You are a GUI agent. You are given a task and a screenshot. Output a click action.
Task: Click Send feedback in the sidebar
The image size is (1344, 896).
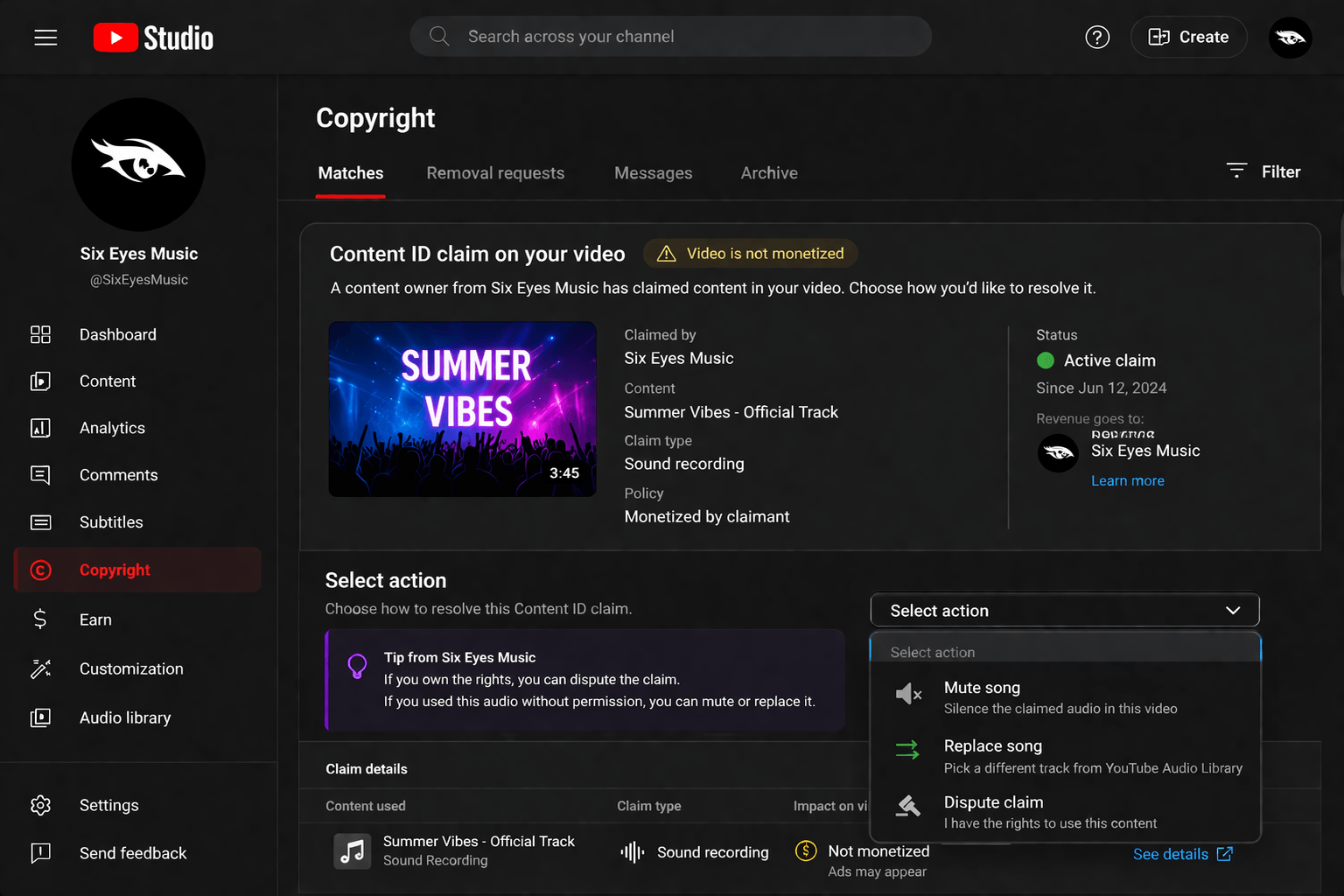[138, 853]
